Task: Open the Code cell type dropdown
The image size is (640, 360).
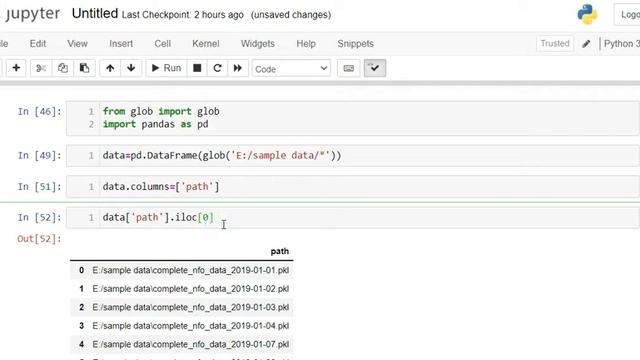Action: point(291,69)
